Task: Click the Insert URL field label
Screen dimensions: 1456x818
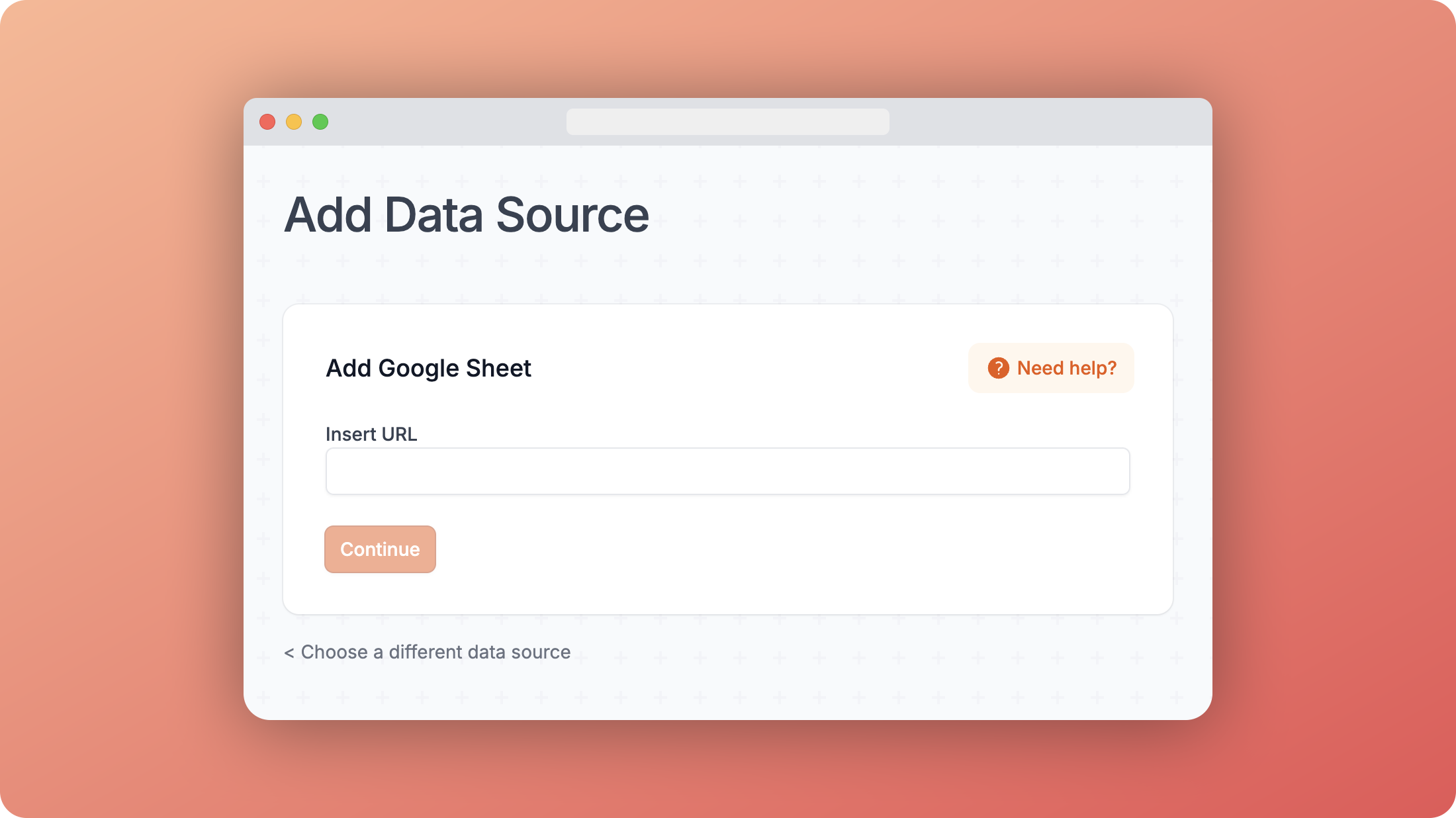Action: [371, 433]
